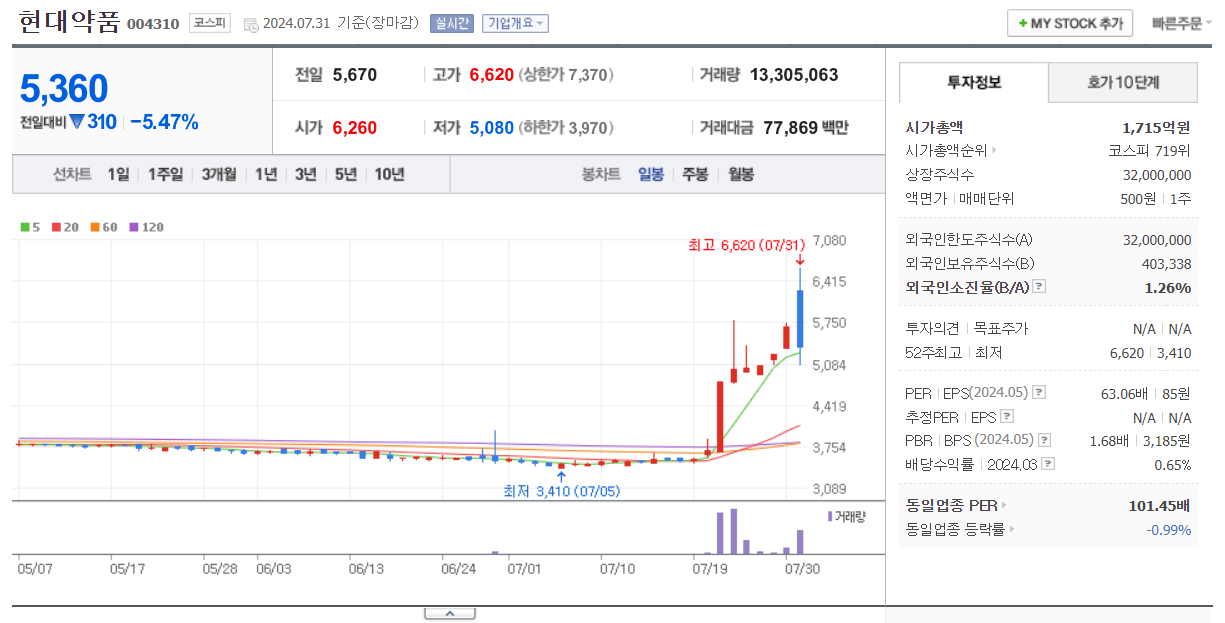Click the 최저 3,410 (07/05) chart marker
The height and width of the screenshot is (623, 1225).
pos(560,490)
